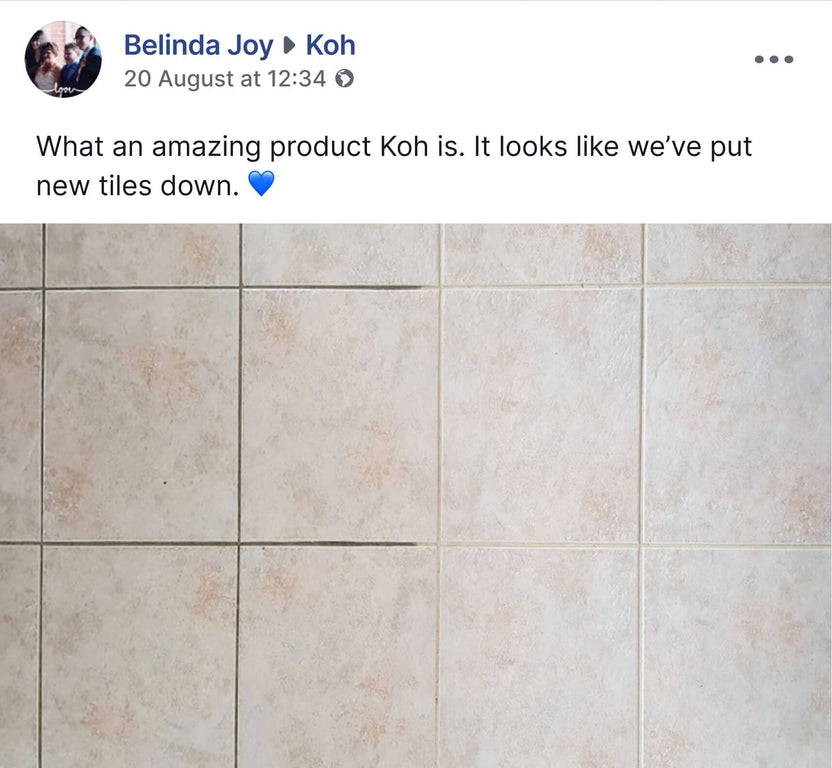Click Belinda Joy's round profile picture
This screenshot has height=768, width=832.
63,59
